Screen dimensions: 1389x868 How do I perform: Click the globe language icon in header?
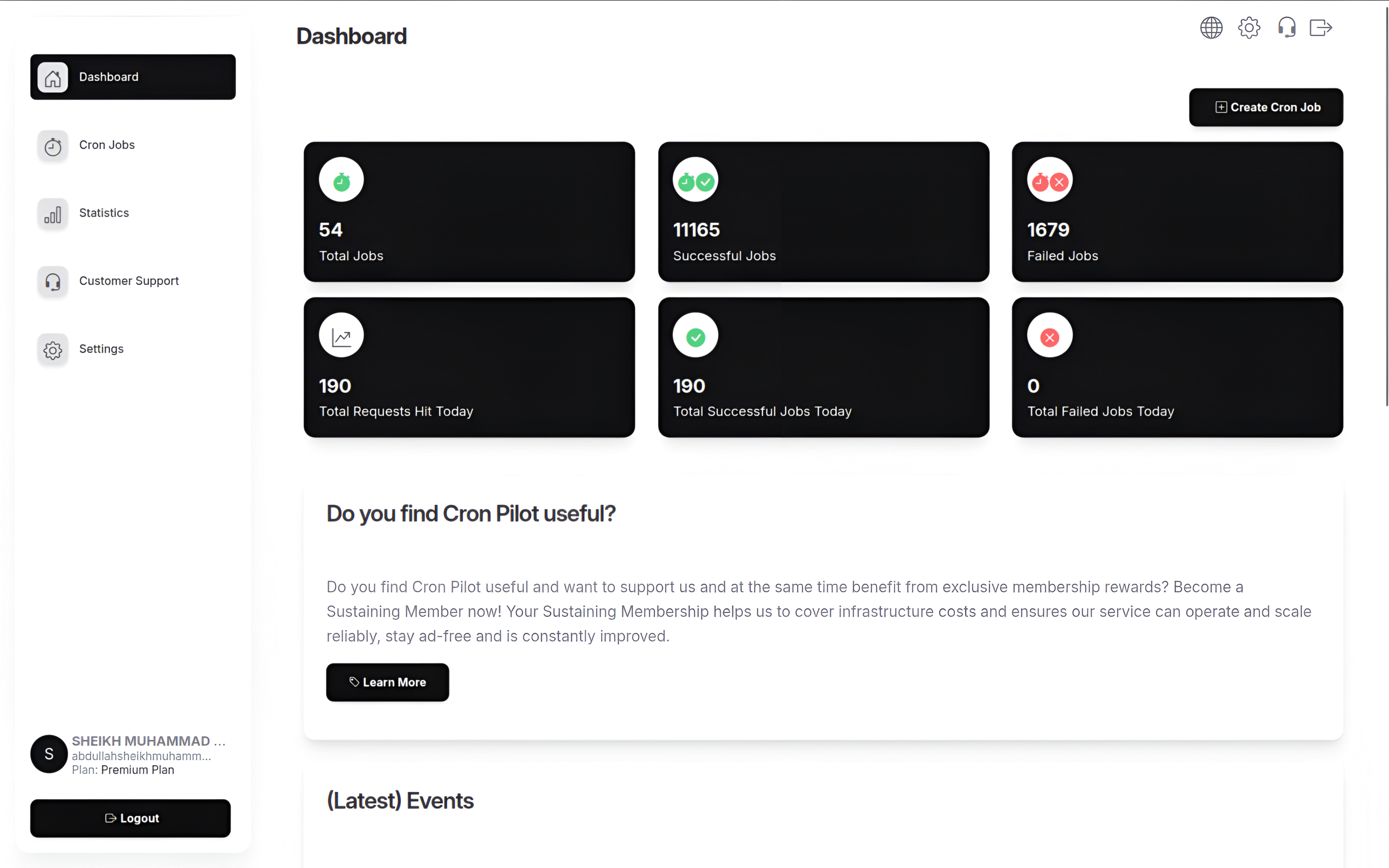[1211, 28]
